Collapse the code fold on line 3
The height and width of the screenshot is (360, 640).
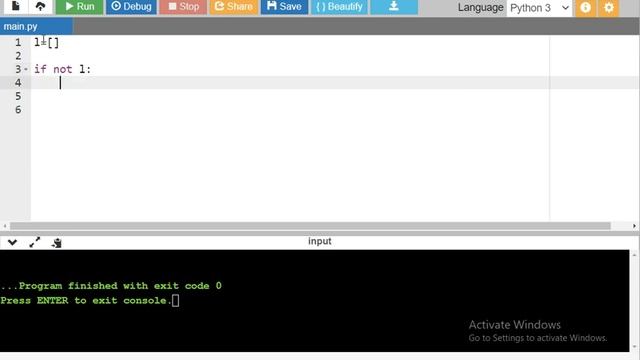(x=26, y=69)
